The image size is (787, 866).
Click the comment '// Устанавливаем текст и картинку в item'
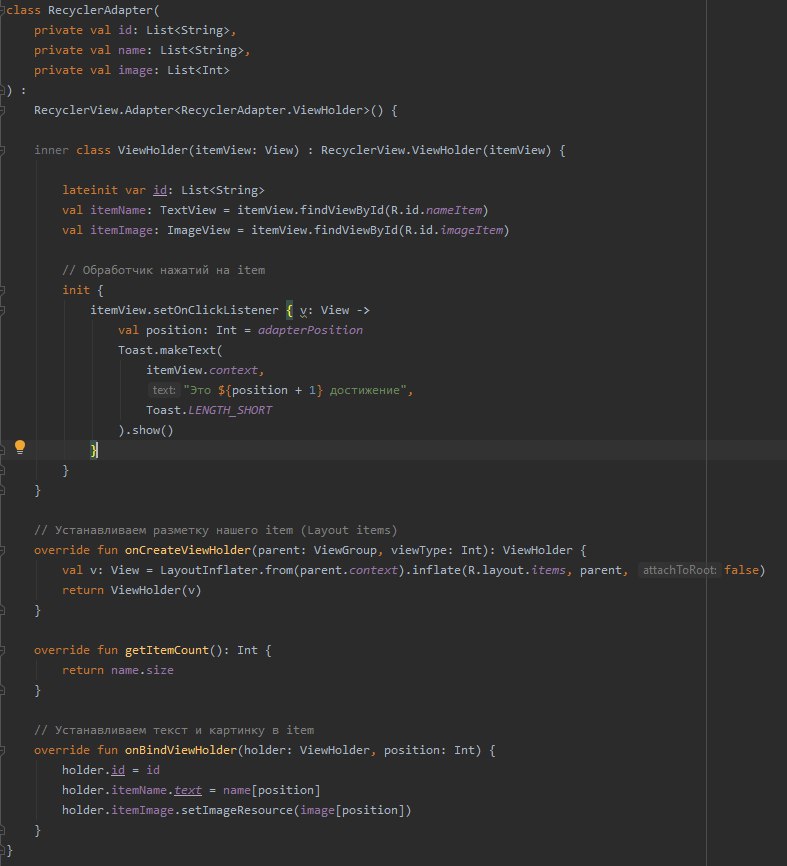click(x=174, y=730)
